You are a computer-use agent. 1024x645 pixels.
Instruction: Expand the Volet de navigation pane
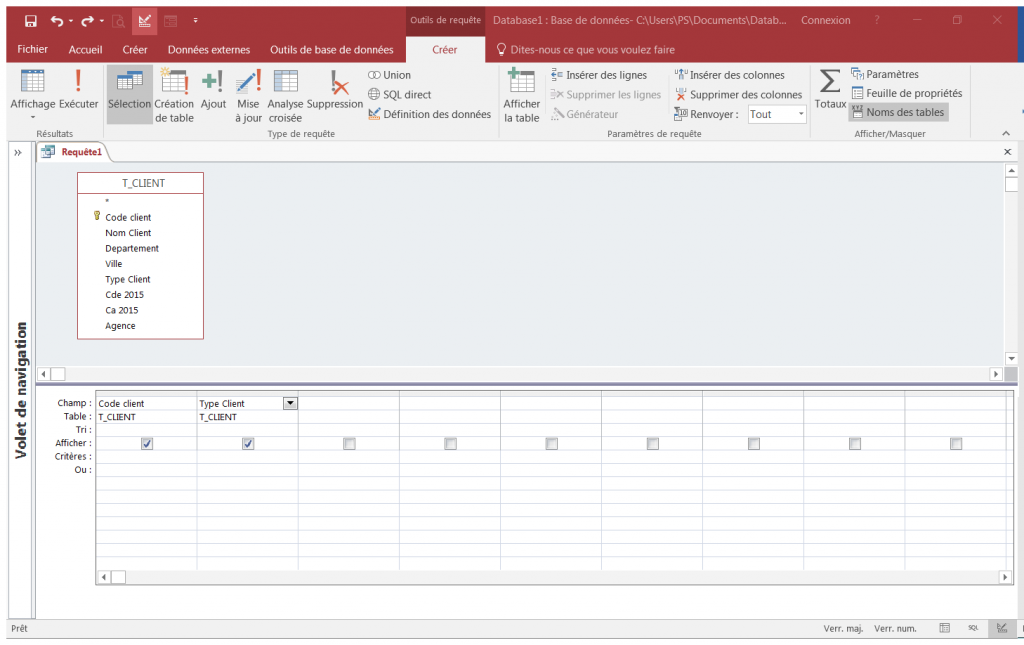18,153
